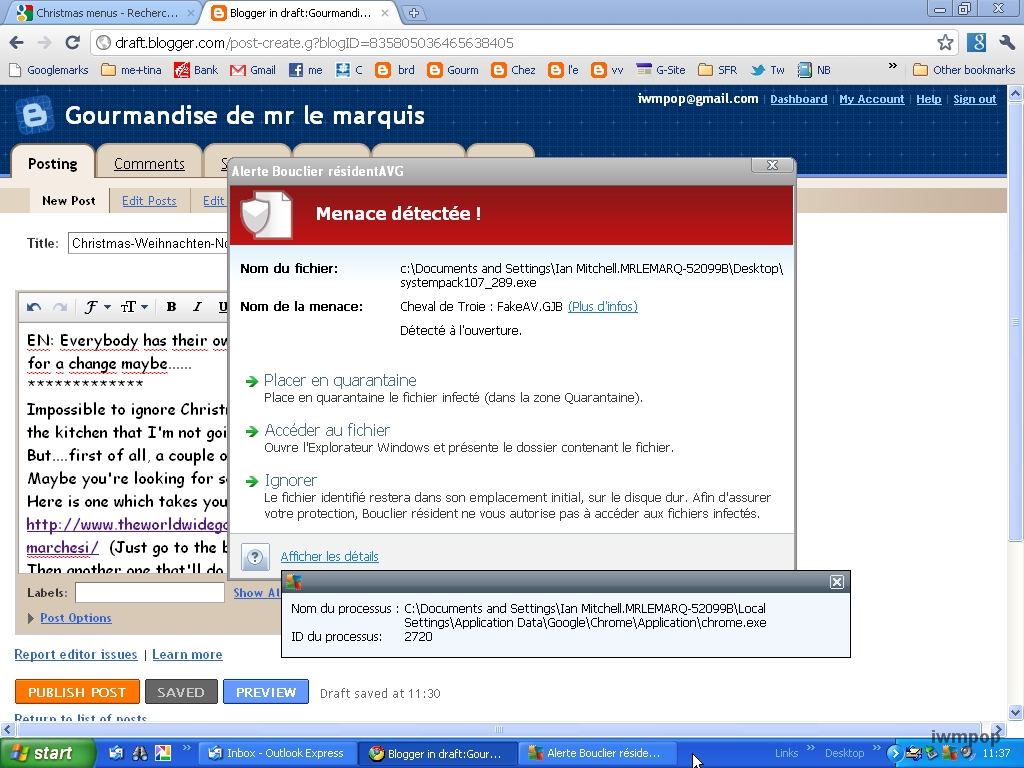Open the Gmail bookmark
The width and height of the screenshot is (1024, 768).
tap(253, 70)
